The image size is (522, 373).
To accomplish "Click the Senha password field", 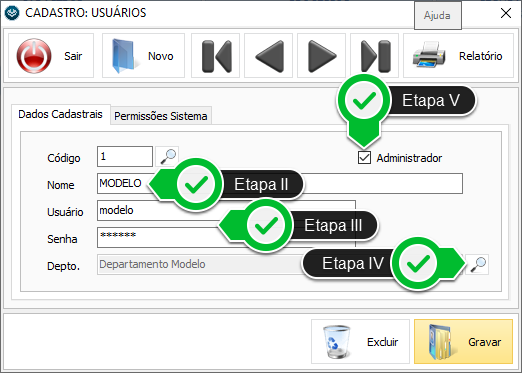I will tap(226, 237).
